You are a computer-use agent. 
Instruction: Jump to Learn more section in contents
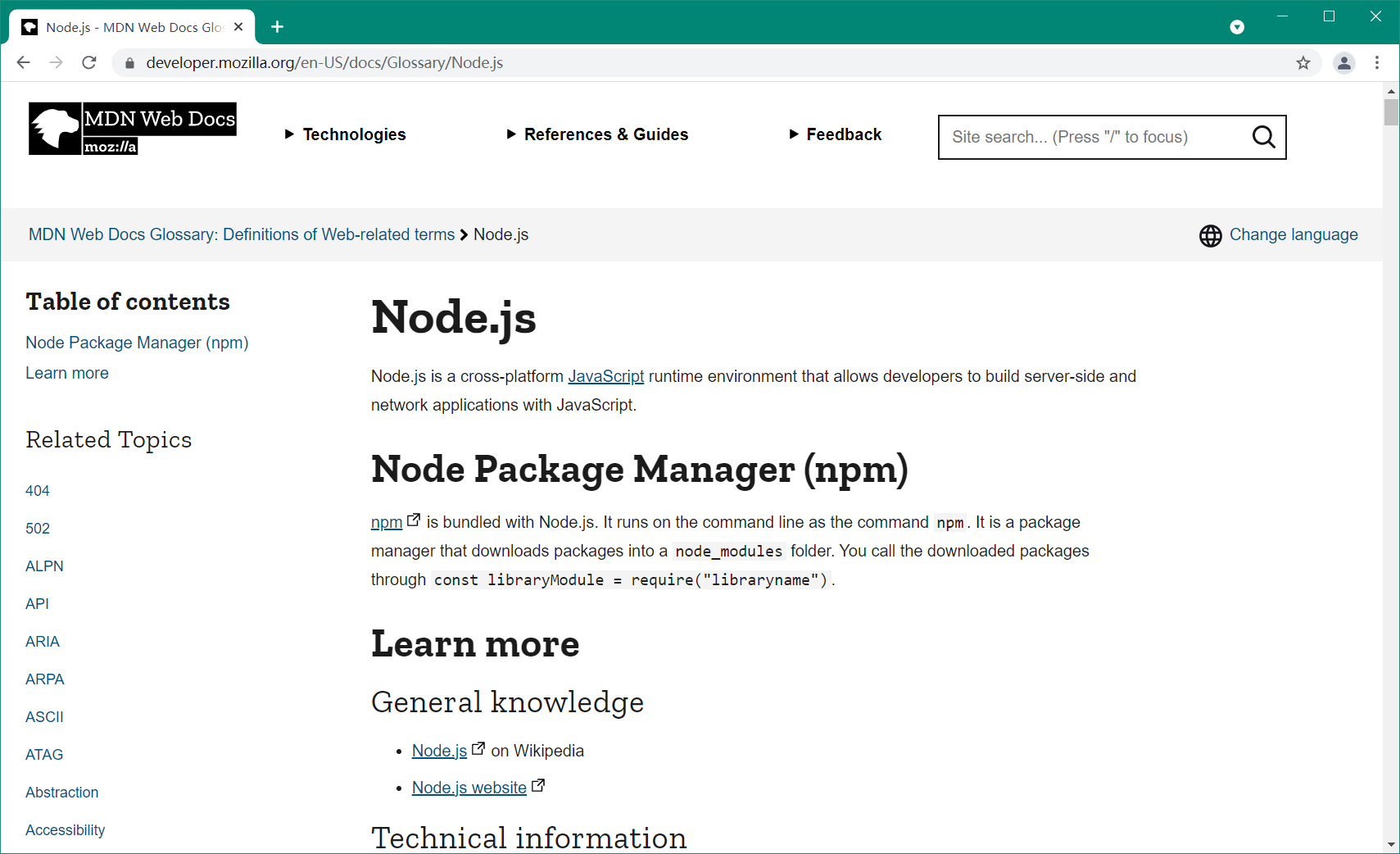click(67, 373)
